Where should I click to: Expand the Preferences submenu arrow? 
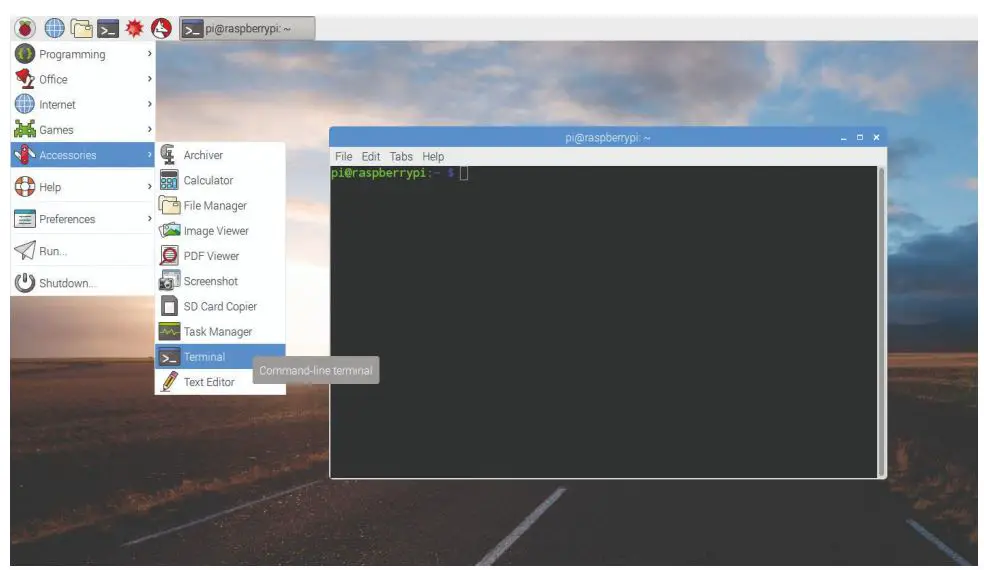149,218
